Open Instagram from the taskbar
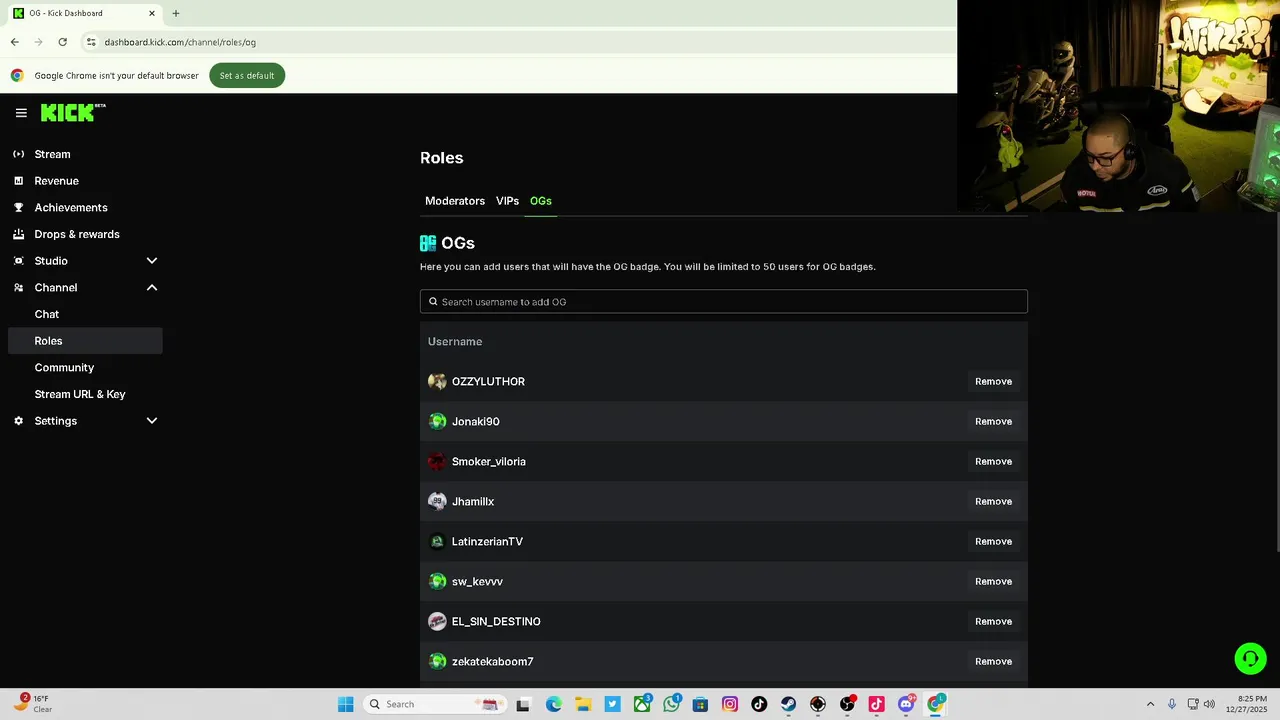Viewport: 1280px width, 720px height. (x=730, y=704)
